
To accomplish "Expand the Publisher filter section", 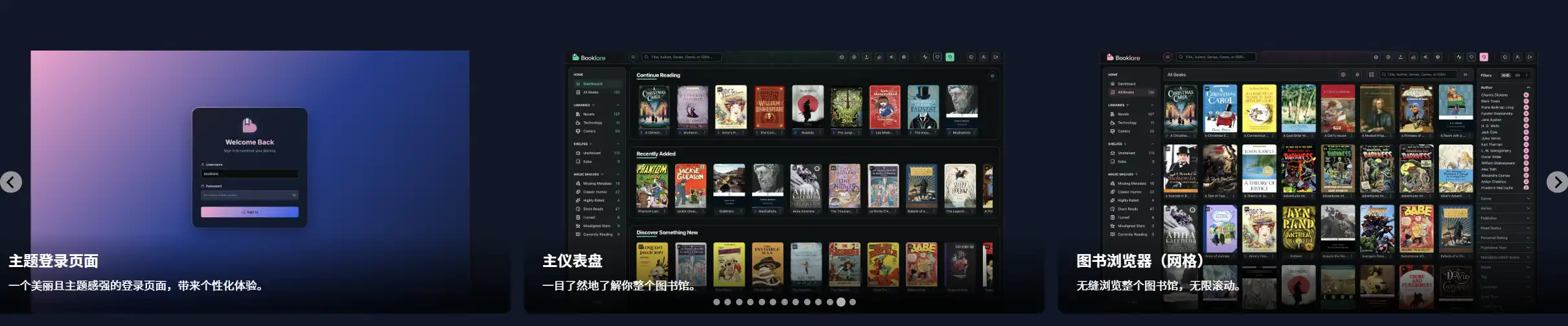I will click(x=1528, y=218).
